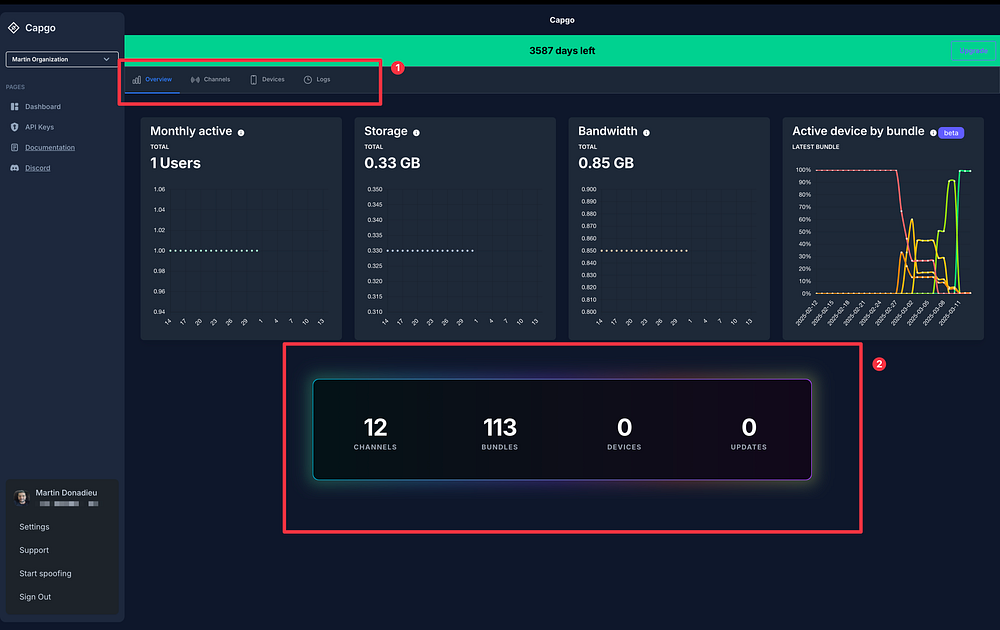
Task: Click the 0.33 GB storage total
Action: click(x=392, y=163)
